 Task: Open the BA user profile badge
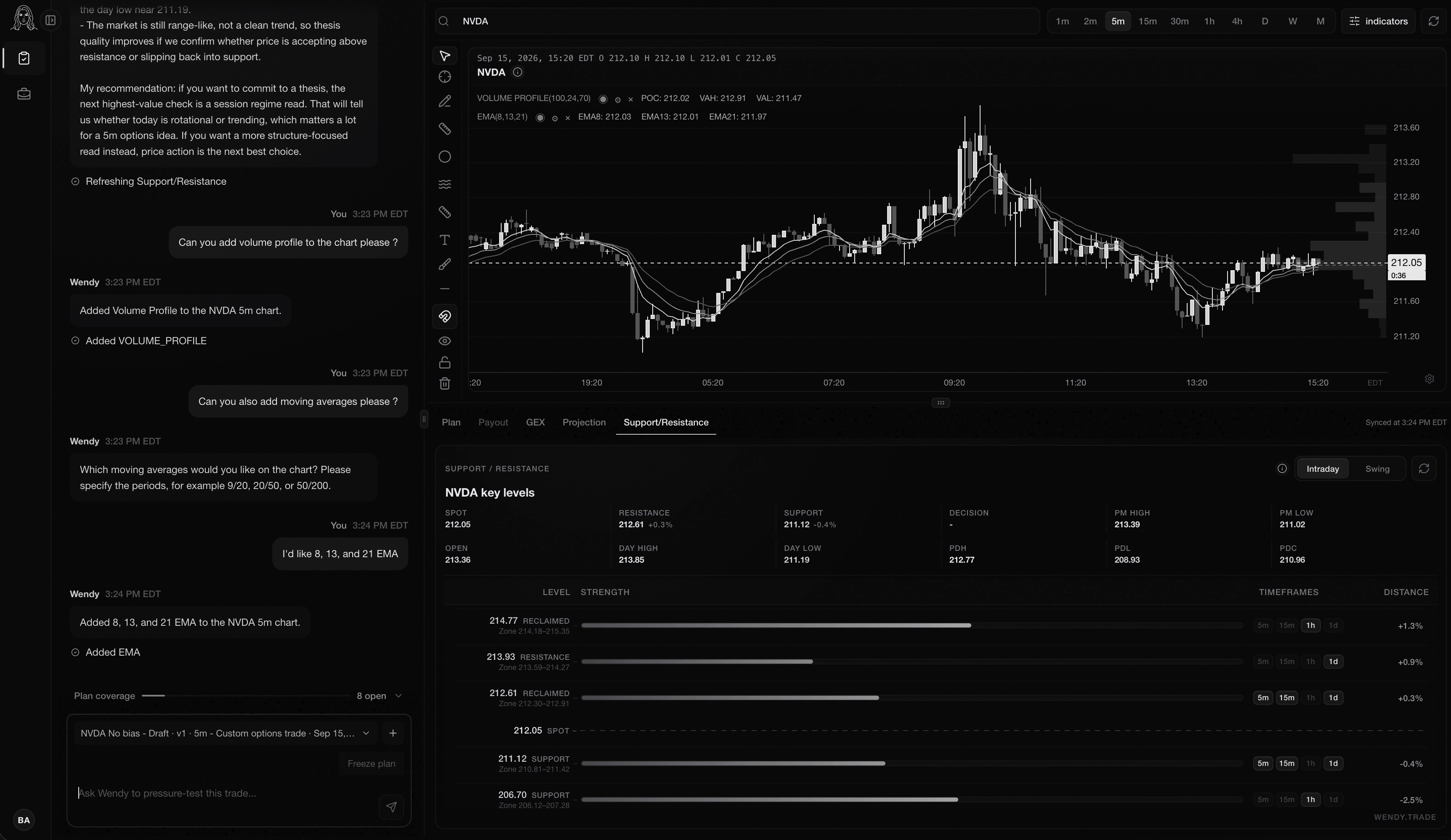(24, 820)
